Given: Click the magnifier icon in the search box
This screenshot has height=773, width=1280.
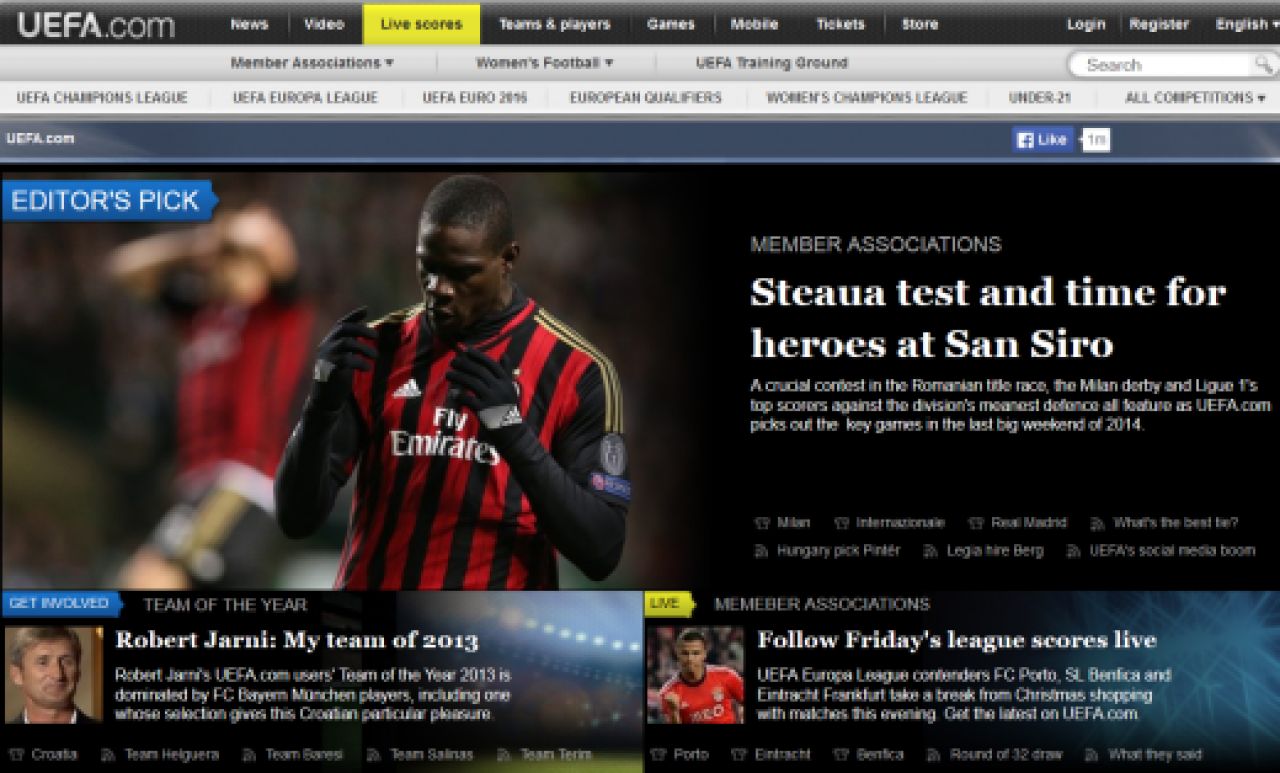Looking at the screenshot, I should tap(1264, 65).
